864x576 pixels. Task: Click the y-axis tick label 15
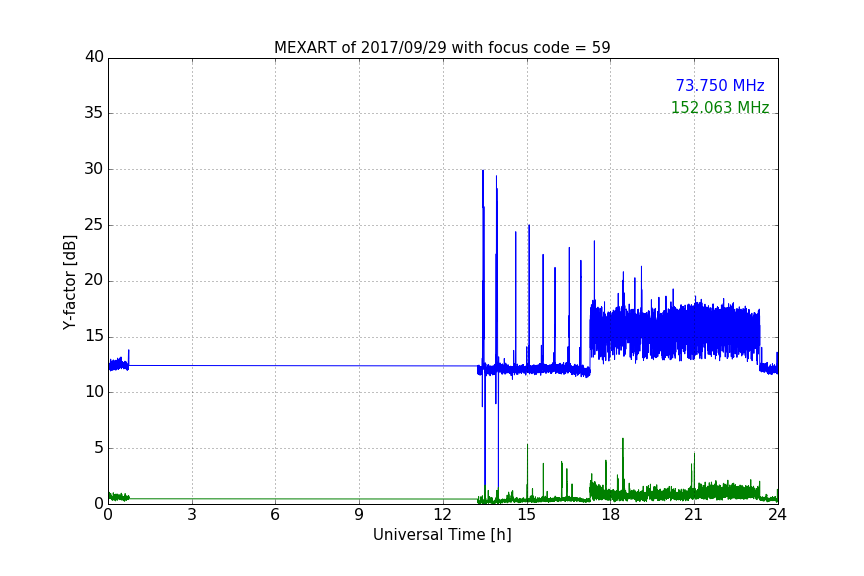pyautogui.click(x=94, y=336)
